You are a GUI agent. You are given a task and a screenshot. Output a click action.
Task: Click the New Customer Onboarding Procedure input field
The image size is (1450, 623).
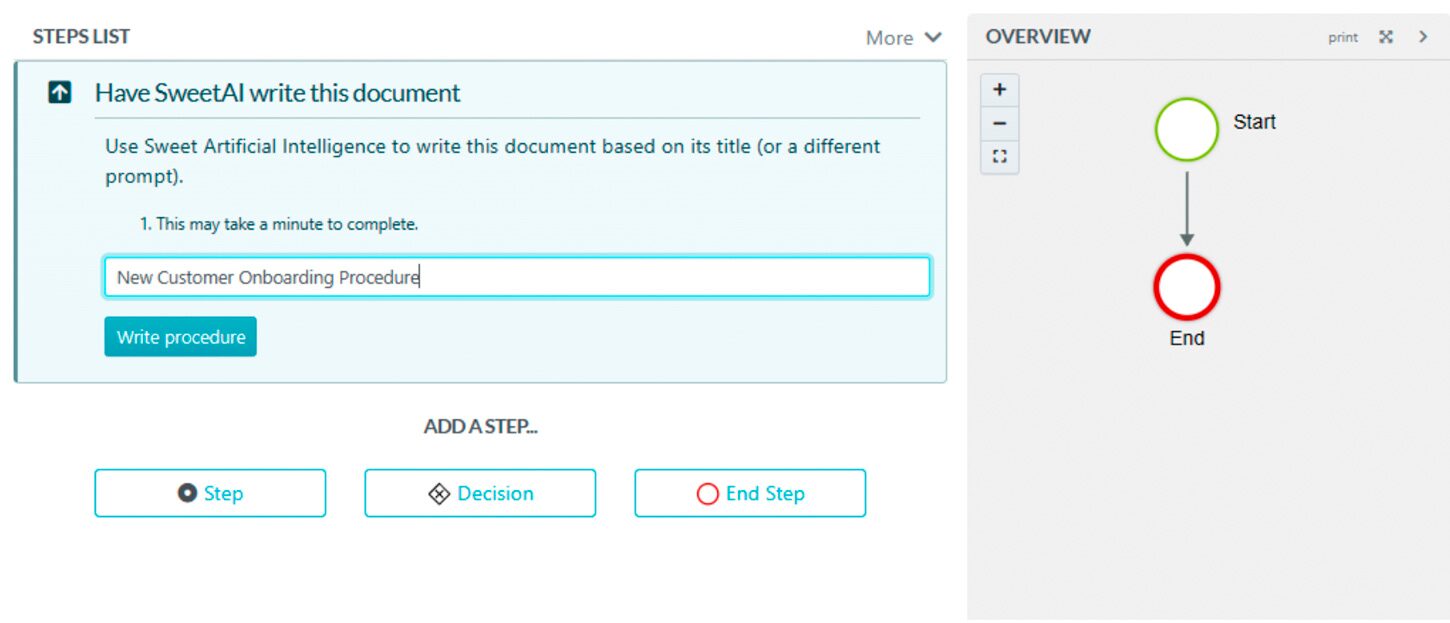click(517, 277)
